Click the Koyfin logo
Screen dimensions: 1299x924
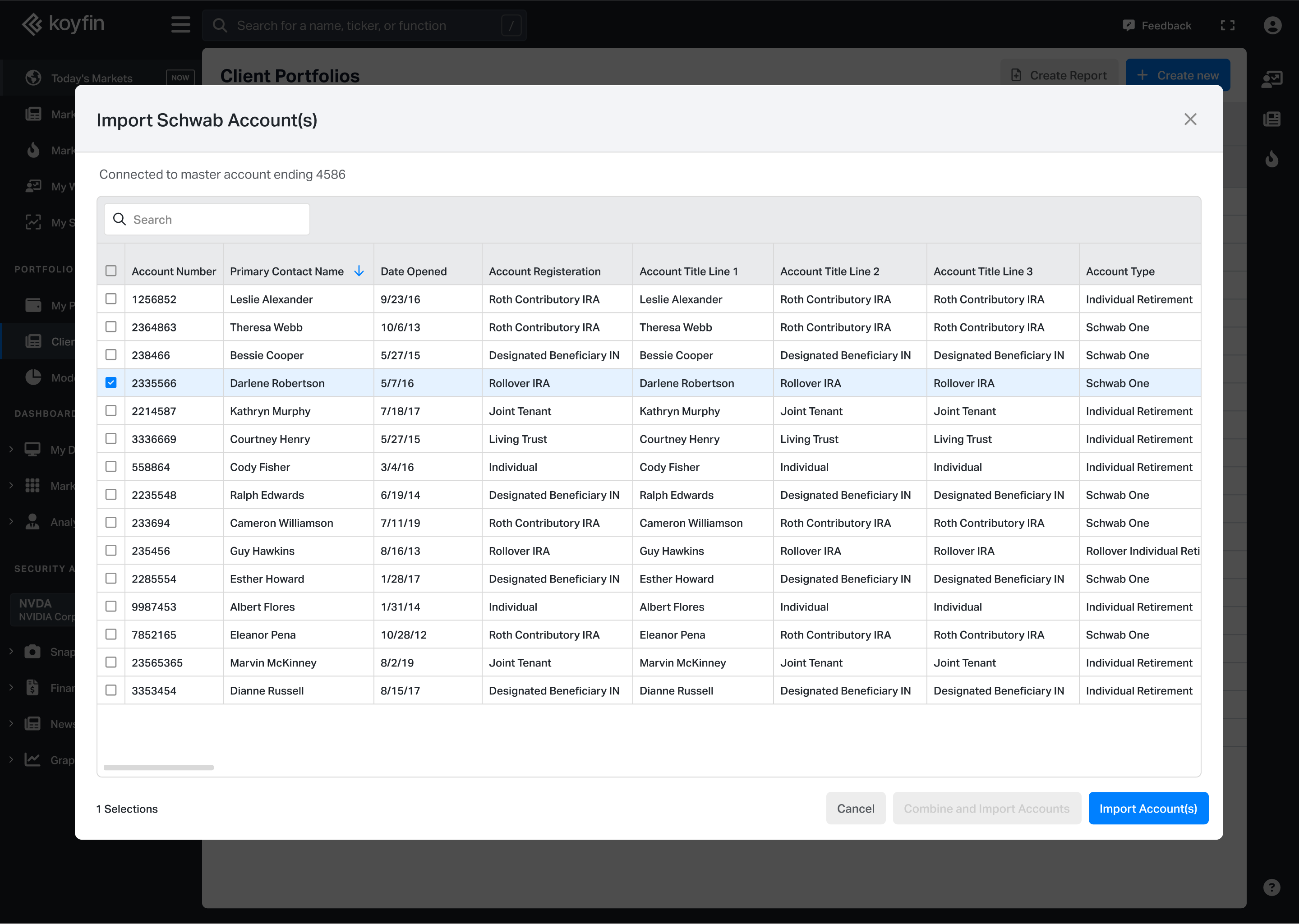point(63,24)
